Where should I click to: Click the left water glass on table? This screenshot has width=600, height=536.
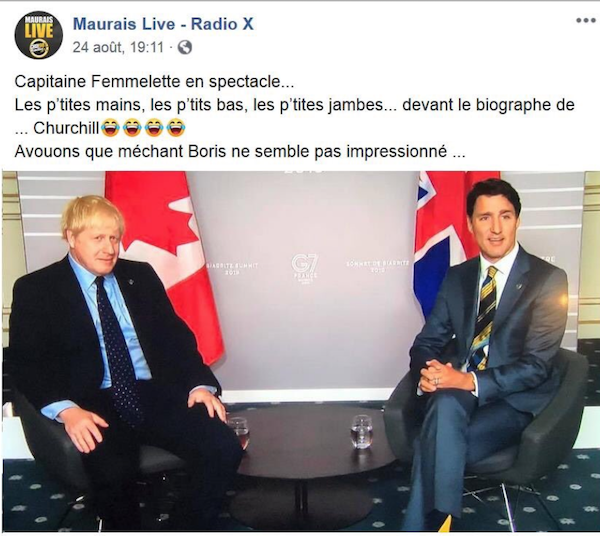point(238,432)
